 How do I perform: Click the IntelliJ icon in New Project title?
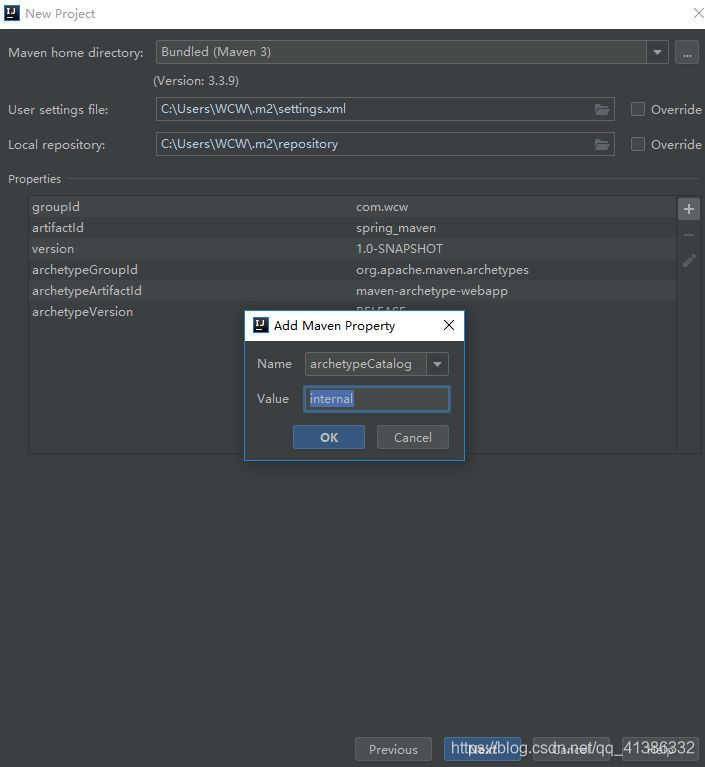coord(12,13)
